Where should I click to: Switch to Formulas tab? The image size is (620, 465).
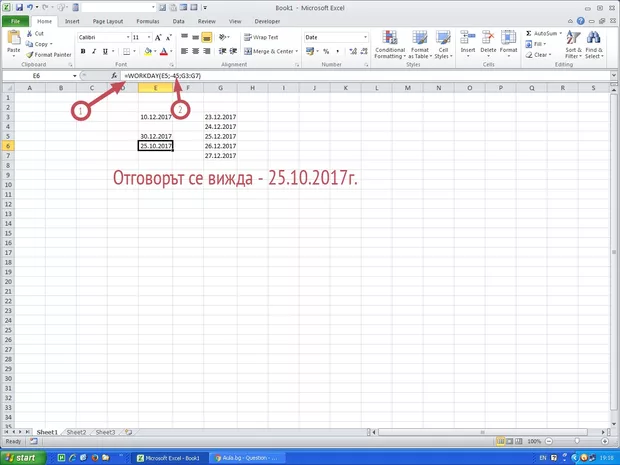point(148,21)
